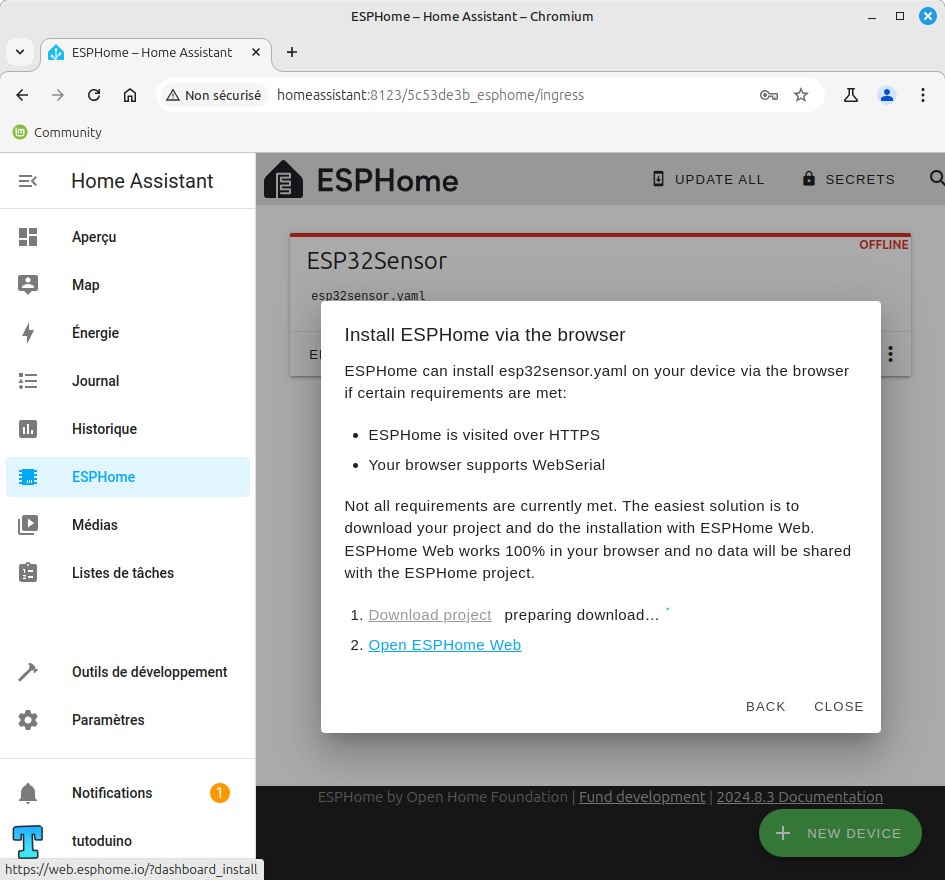
Task: Close the ESPHome – Home Assistant tab
Action: point(256,52)
